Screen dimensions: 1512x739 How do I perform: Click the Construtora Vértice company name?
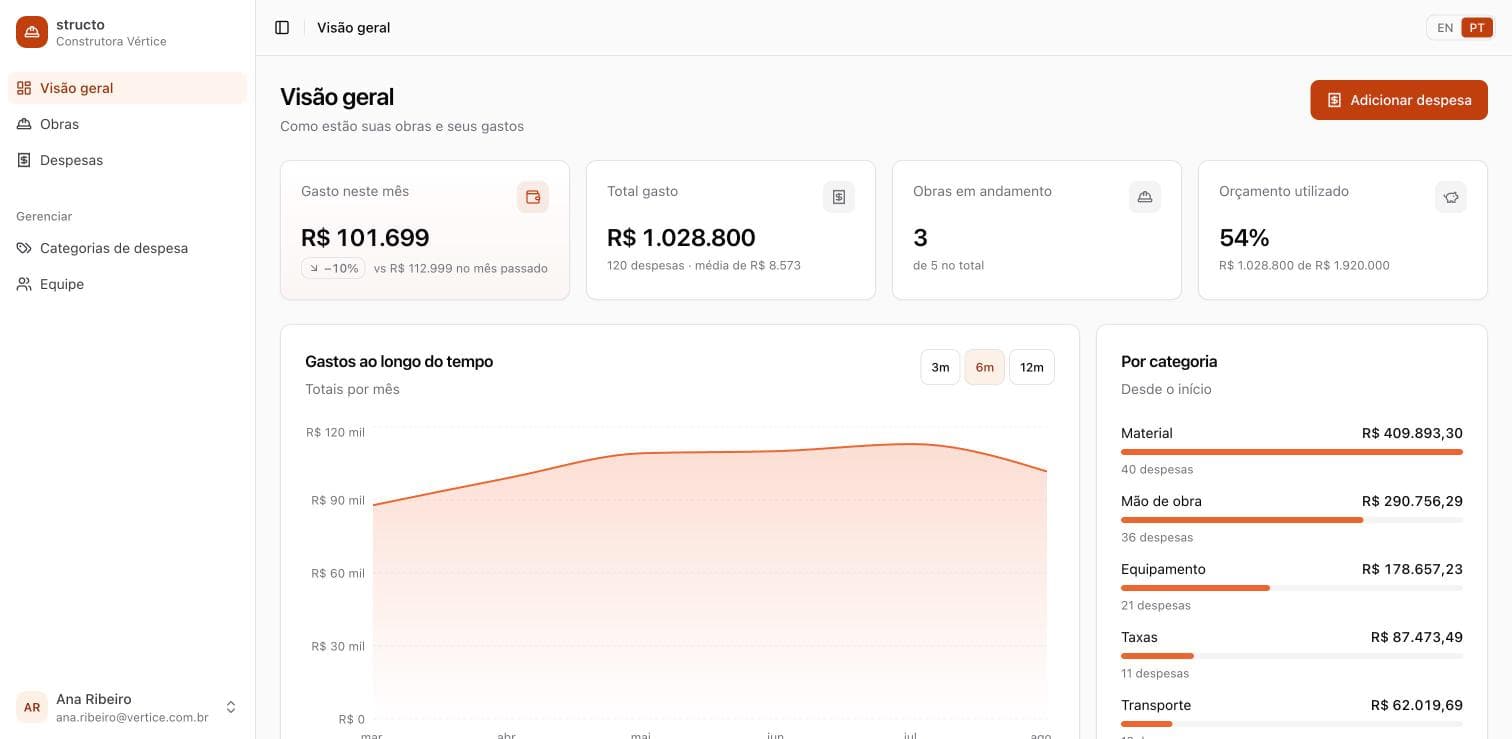(x=111, y=42)
